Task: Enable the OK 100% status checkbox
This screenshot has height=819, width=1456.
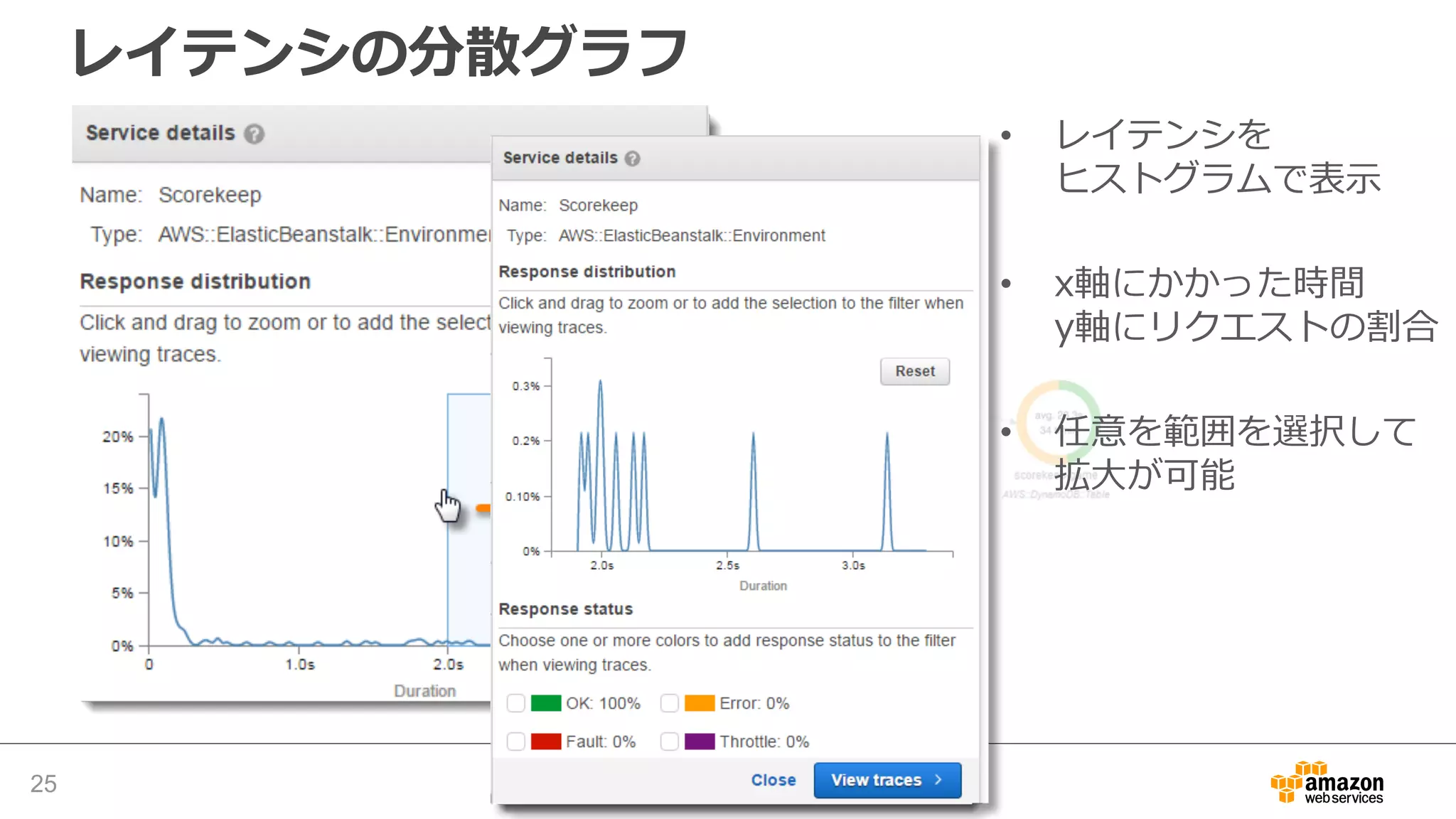Action: [x=516, y=703]
